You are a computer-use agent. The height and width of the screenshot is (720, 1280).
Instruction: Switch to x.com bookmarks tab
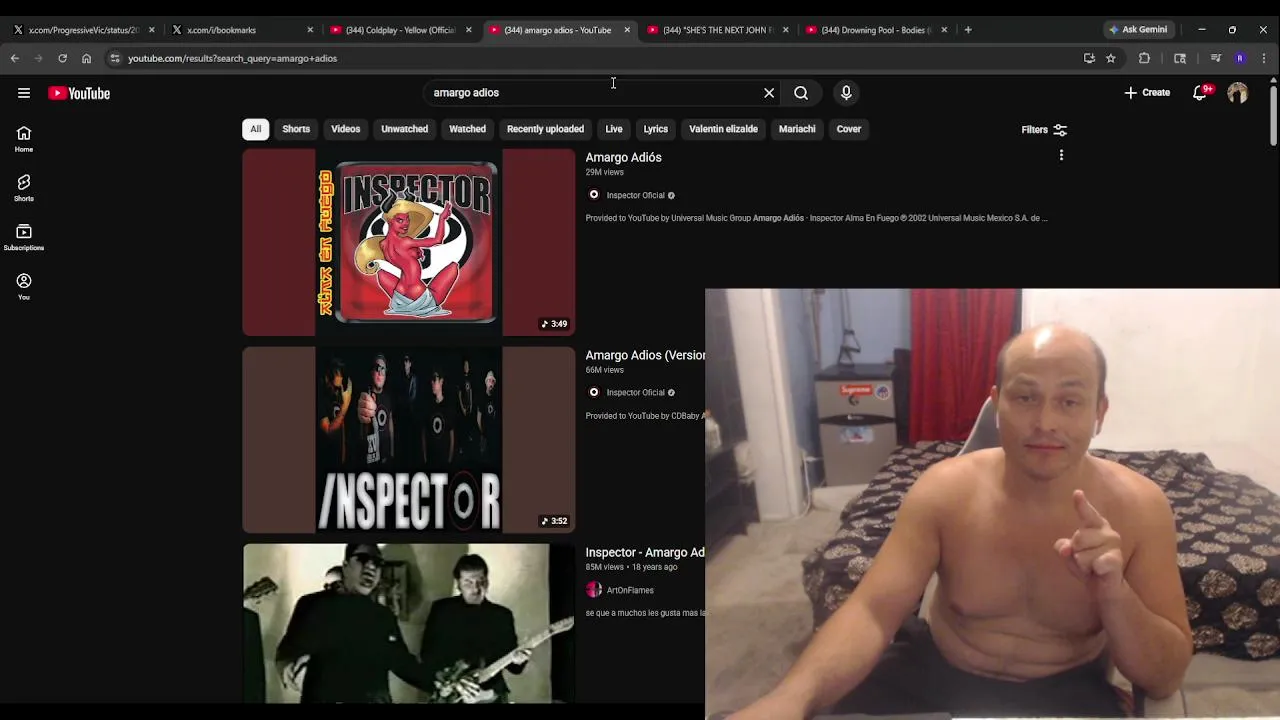pos(243,30)
